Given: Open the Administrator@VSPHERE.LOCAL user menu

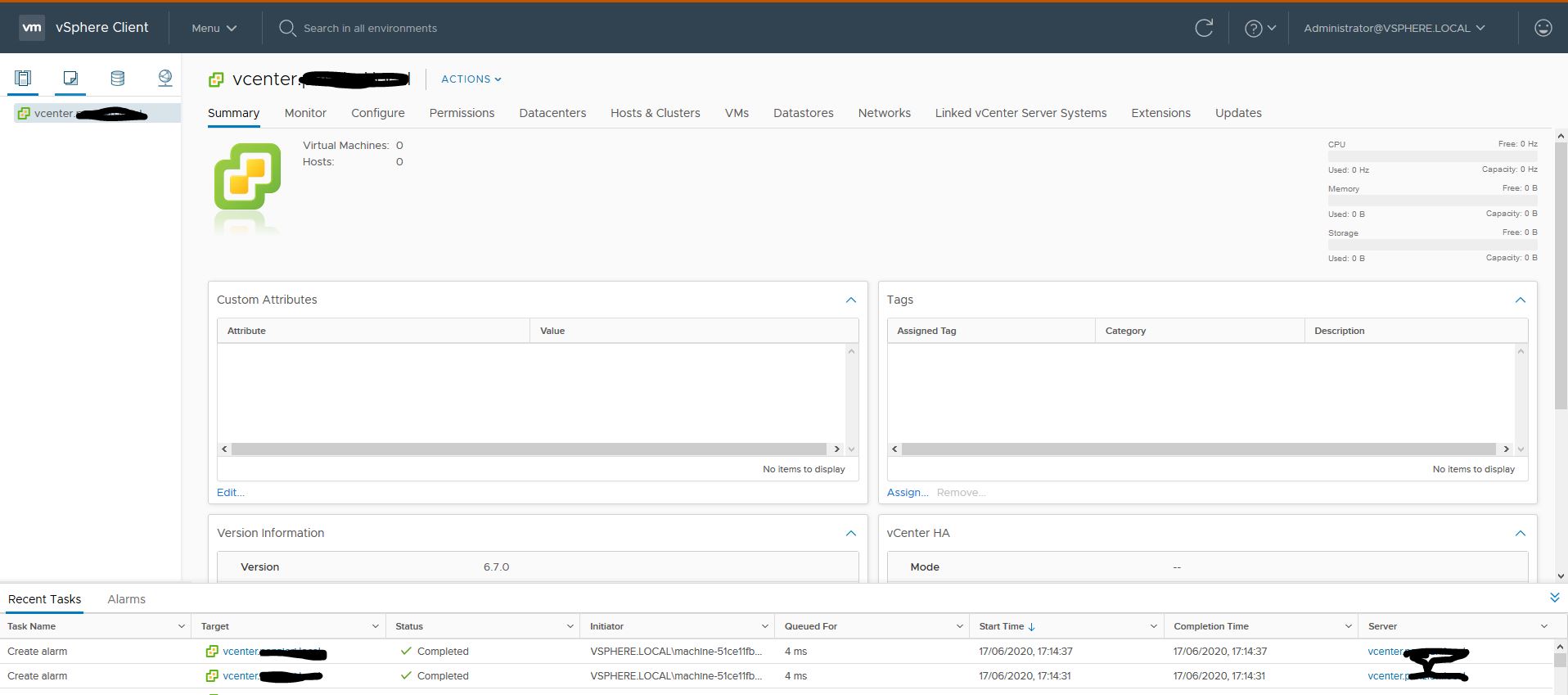Looking at the screenshot, I should coord(1395,28).
